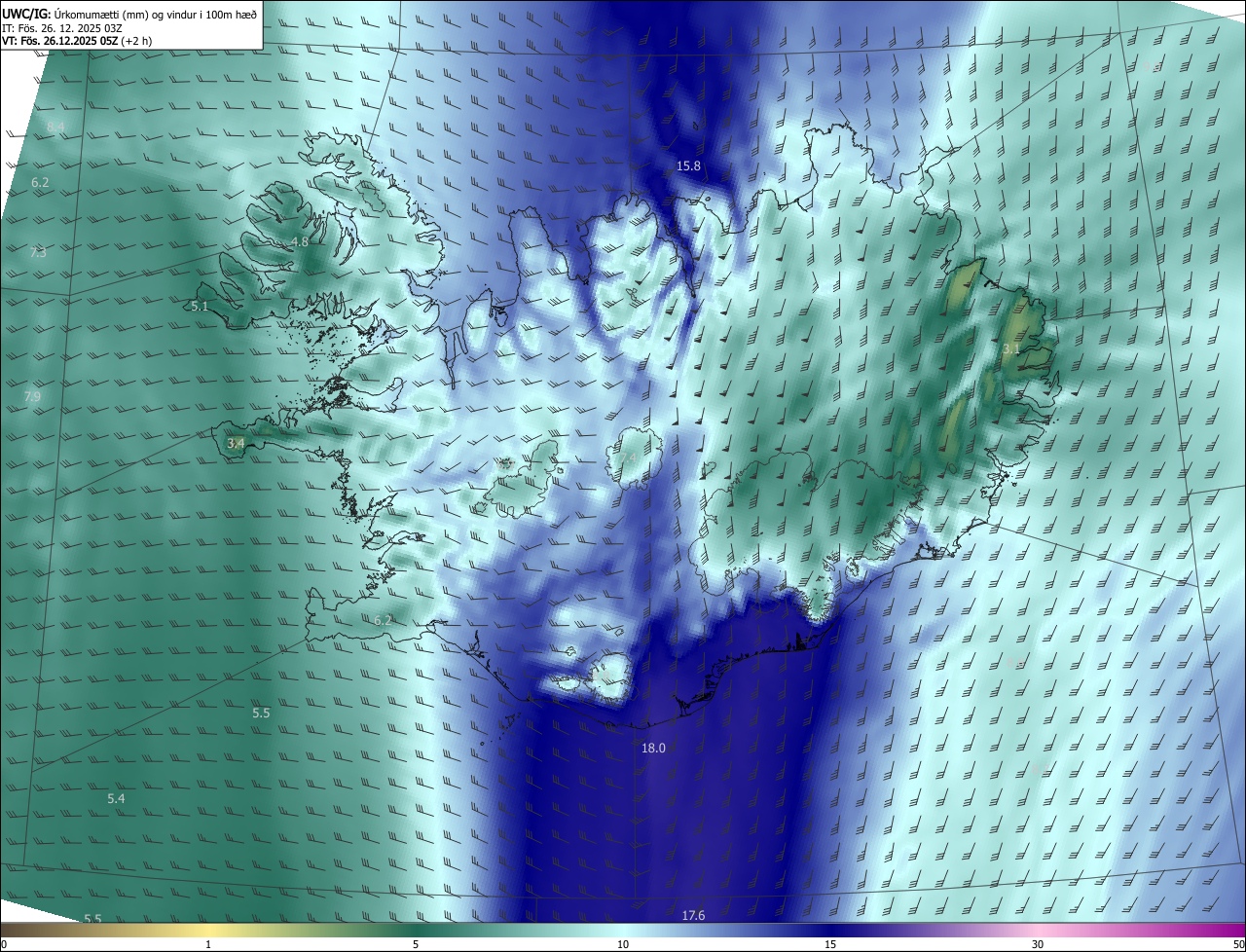Click the 4.8 value in the Westfjords
Screen dimensions: 1246x952
[300, 242]
